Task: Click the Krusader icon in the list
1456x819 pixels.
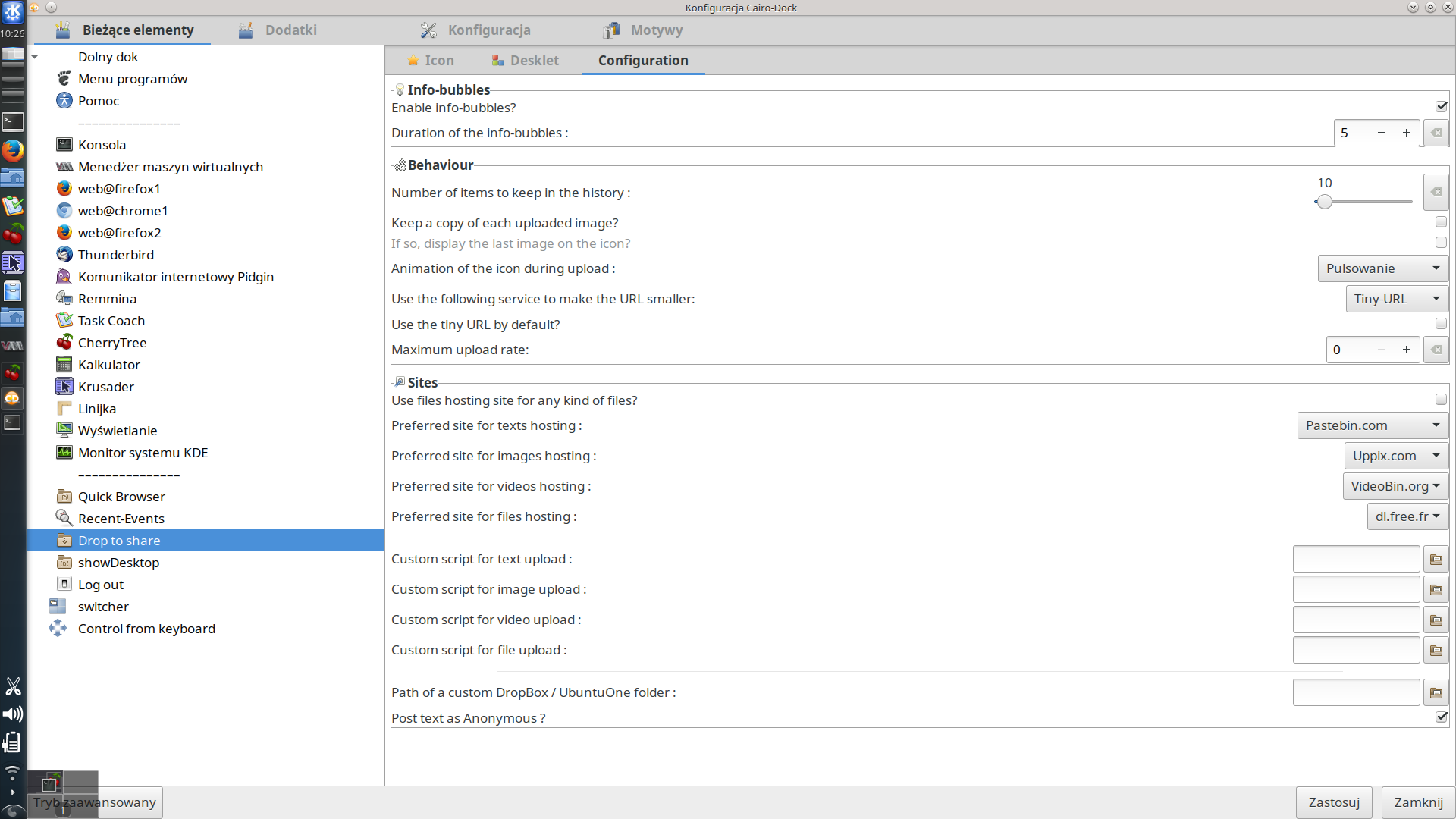Action: click(x=64, y=386)
